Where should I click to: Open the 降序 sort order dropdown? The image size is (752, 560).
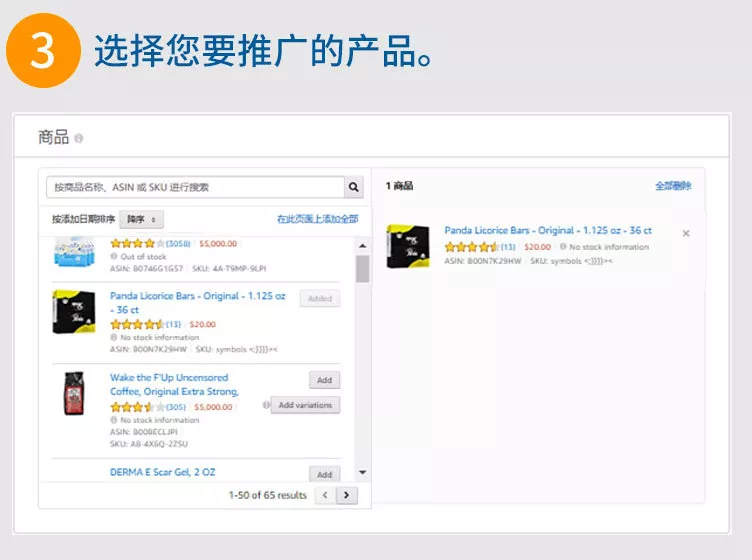pyautogui.click(x=142, y=219)
